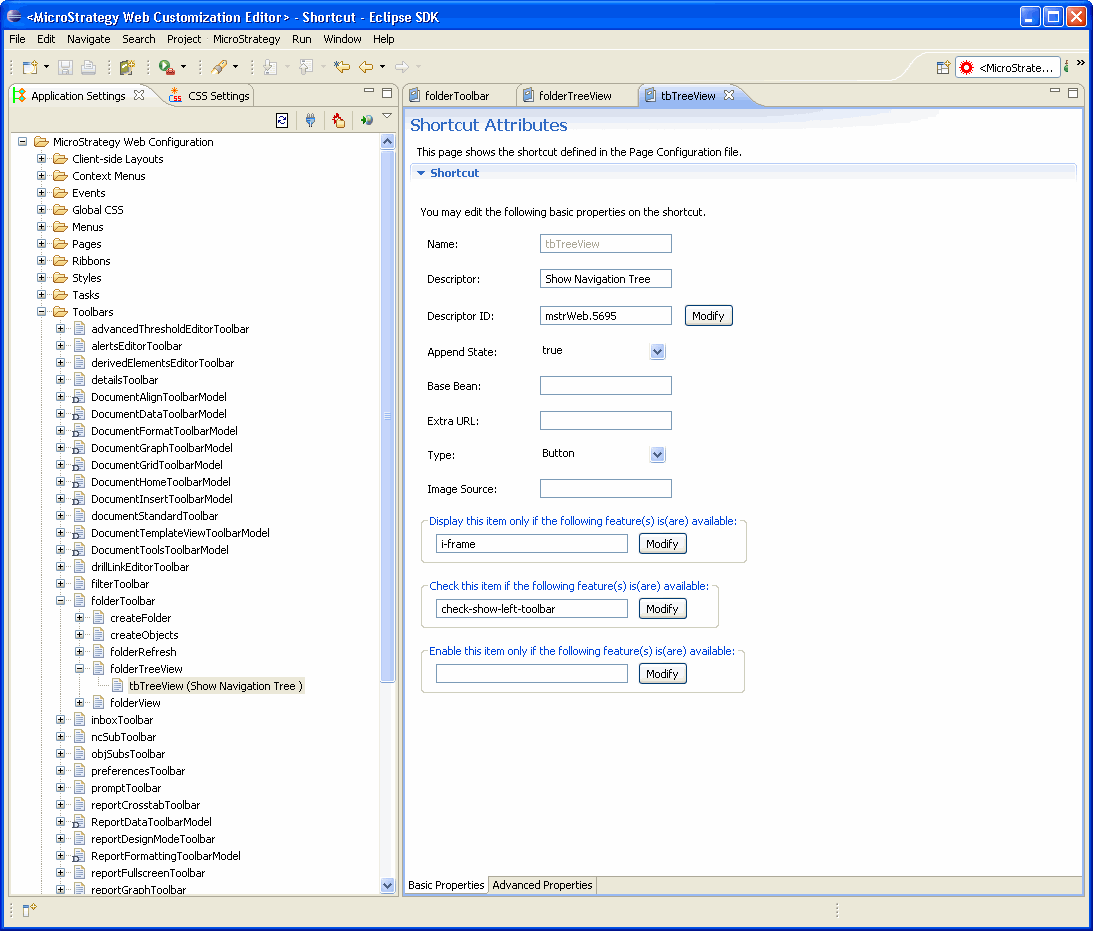Click the plug connection icon in Application Settings

coord(310,121)
